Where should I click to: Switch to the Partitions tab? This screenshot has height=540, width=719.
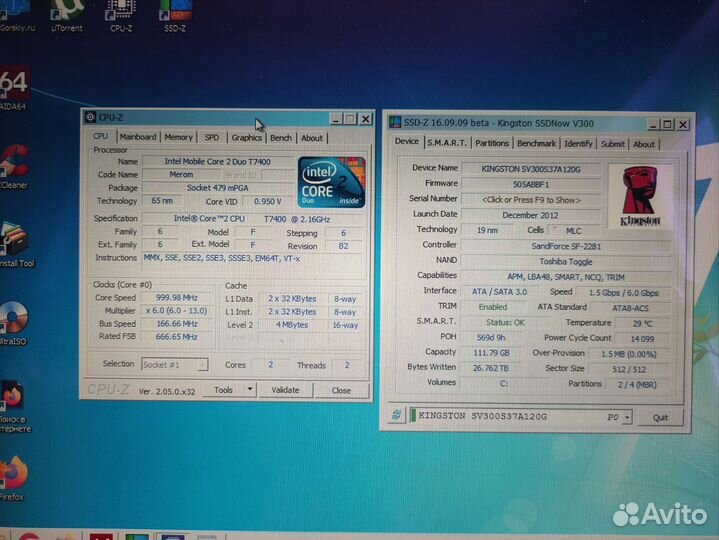click(x=492, y=143)
